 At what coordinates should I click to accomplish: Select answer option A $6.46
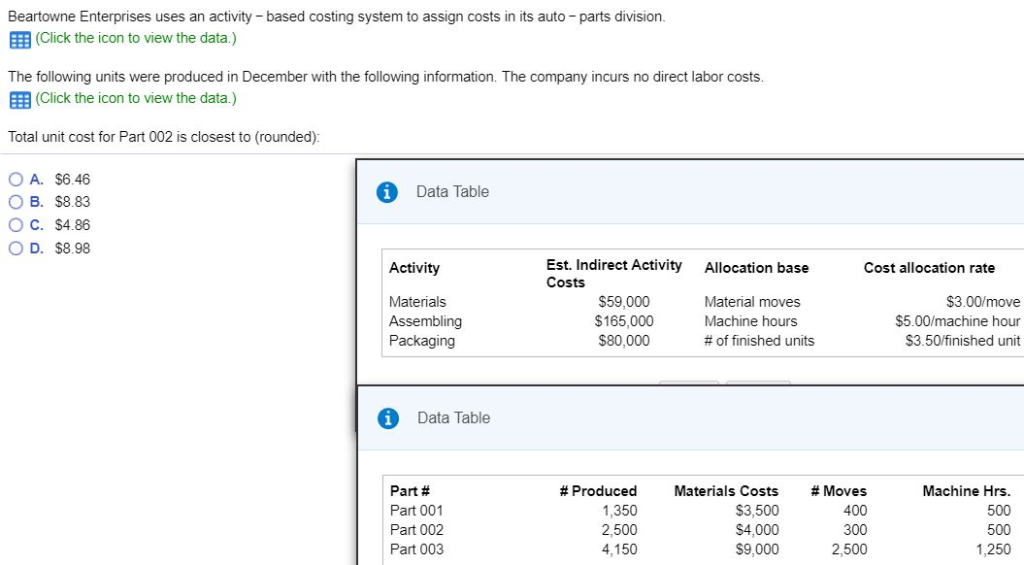pyautogui.click(x=16, y=179)
